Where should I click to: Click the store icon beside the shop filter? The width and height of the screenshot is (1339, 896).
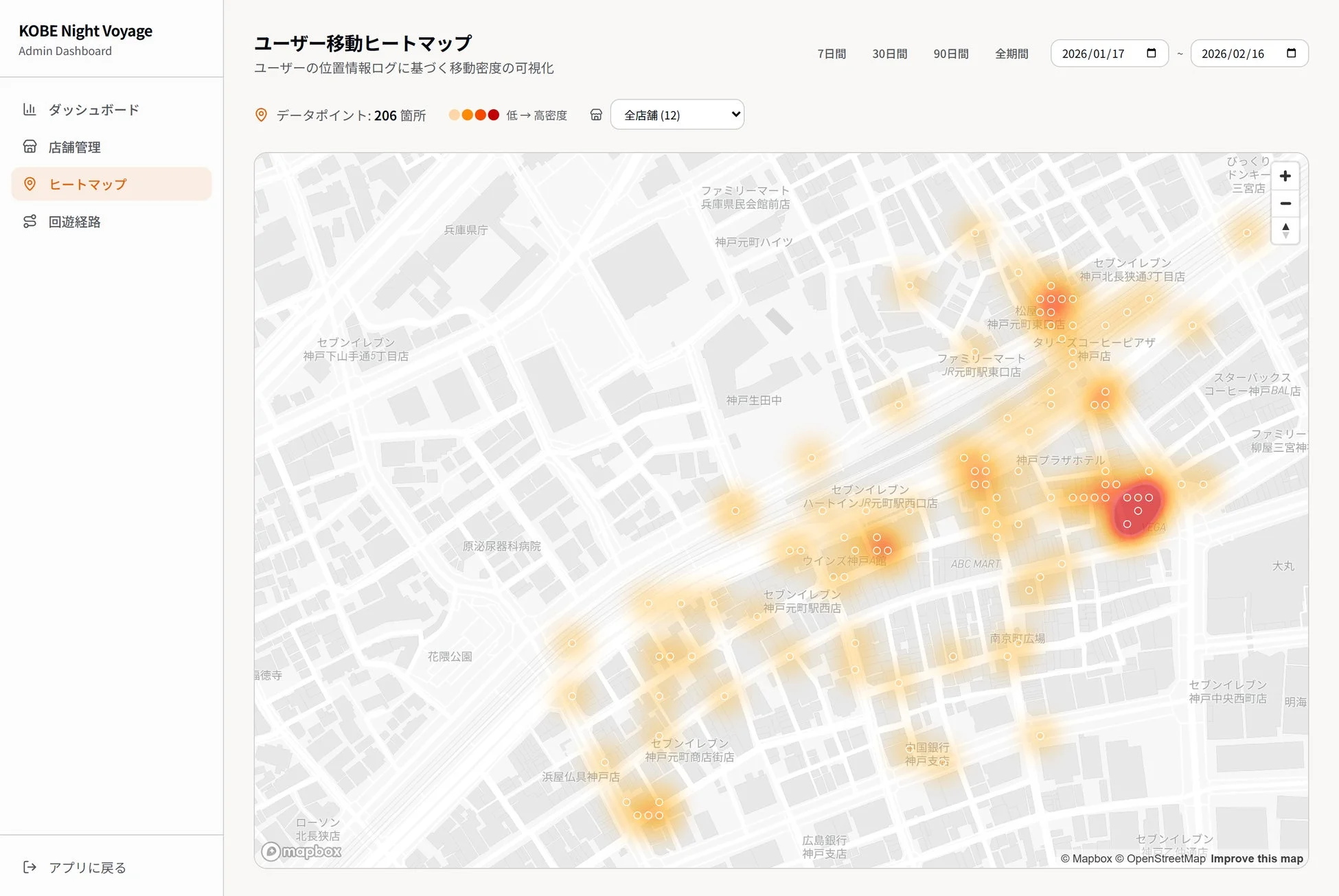pyautogui.click(x=595, y=114)
